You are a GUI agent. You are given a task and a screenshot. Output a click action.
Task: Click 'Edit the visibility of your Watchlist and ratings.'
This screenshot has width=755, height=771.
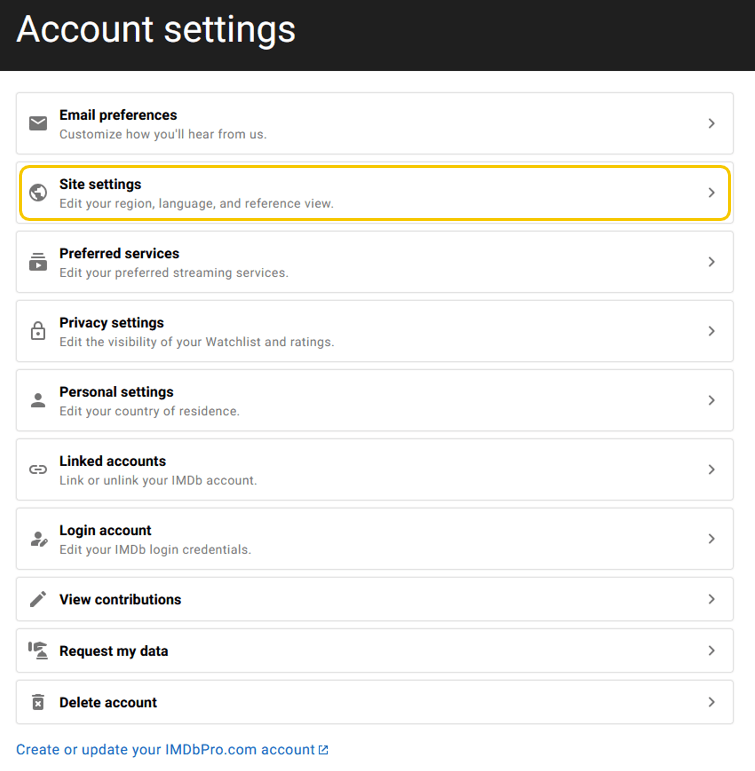(197, 342)
